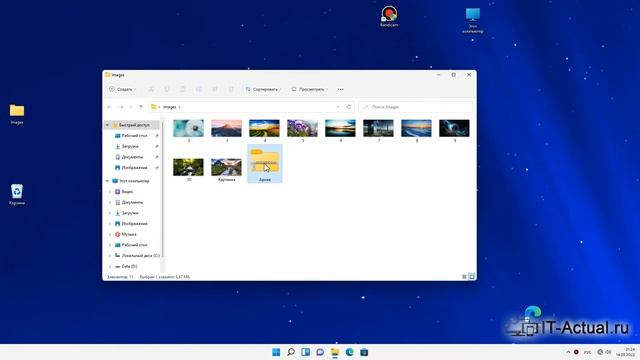
Task: Open Bandicam shortcut on desktop
Action: point(389,17)
